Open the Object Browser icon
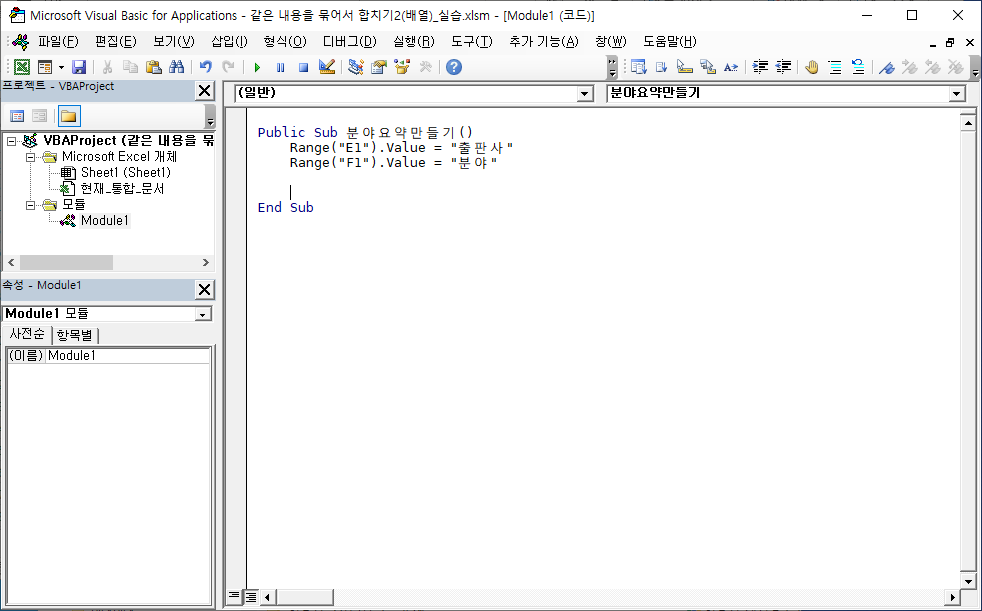982x611 pixels. 402,67
